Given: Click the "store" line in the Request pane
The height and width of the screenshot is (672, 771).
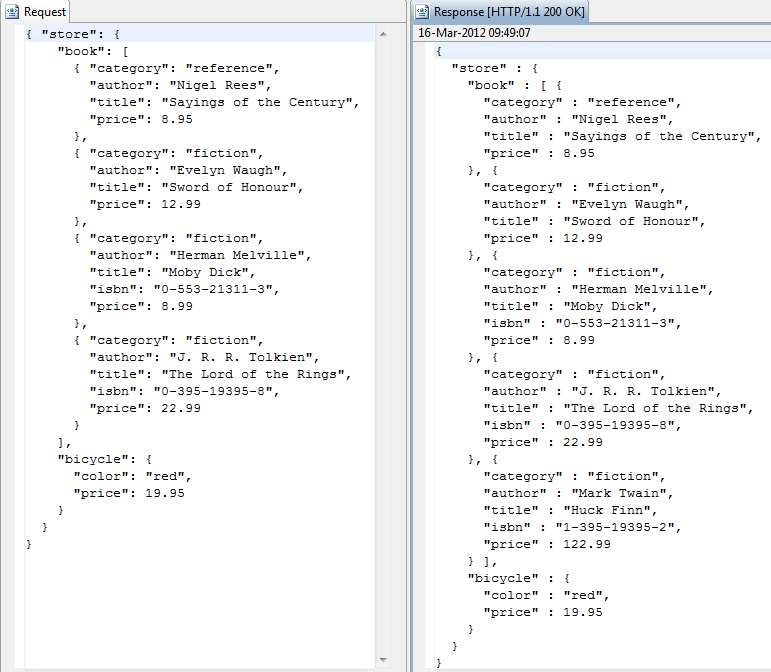Looking at the screenshot, I should click(x=73, y=34).
